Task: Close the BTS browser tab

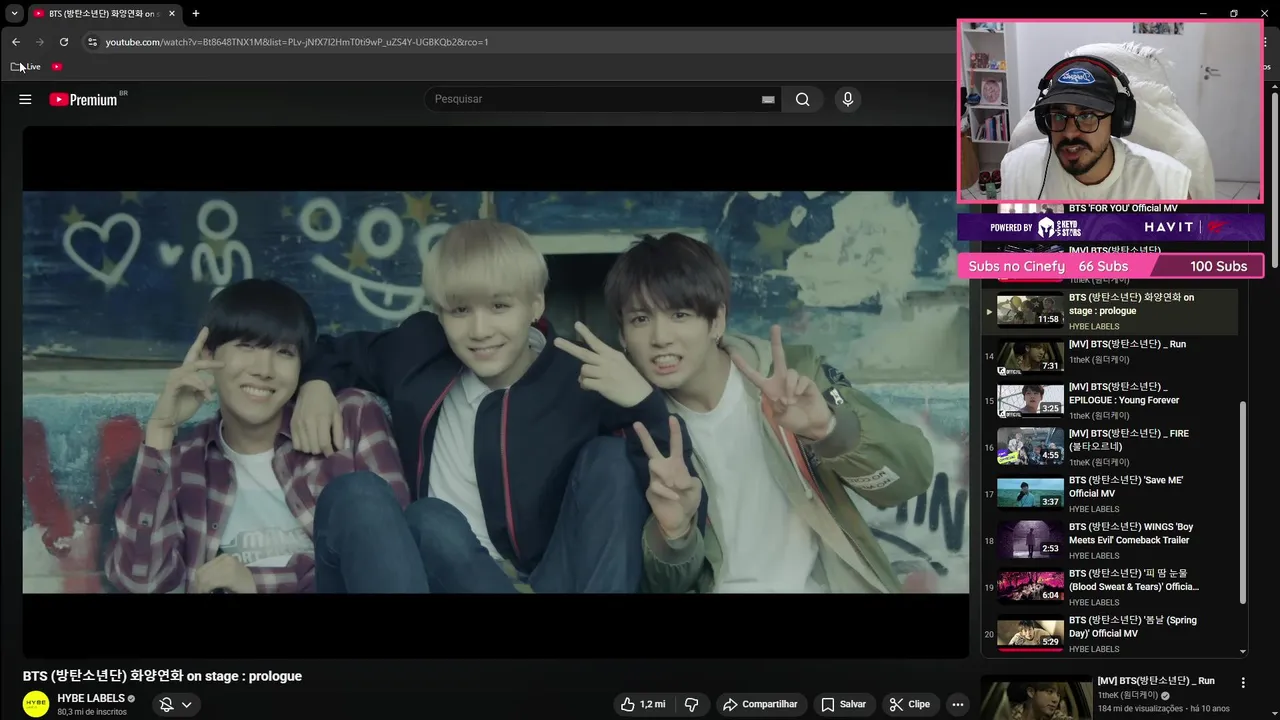Action: pyautogui.click(x=172, y=14)
